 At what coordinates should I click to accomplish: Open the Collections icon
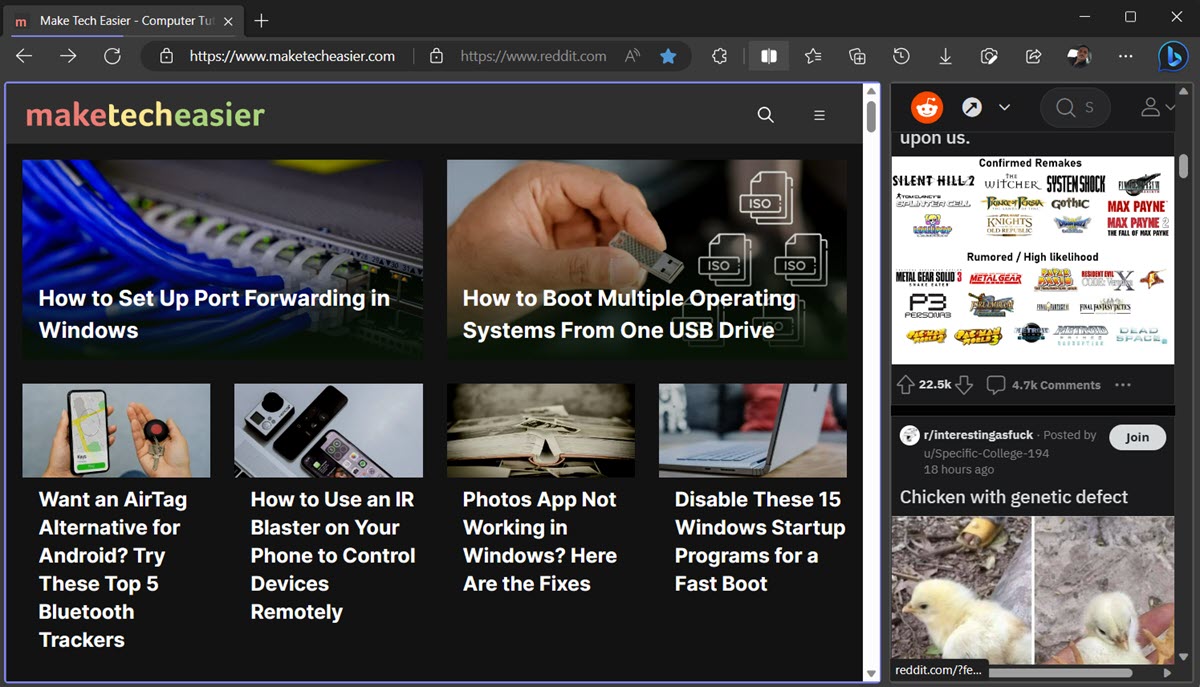pyautogui.click(x=857, y=56)
